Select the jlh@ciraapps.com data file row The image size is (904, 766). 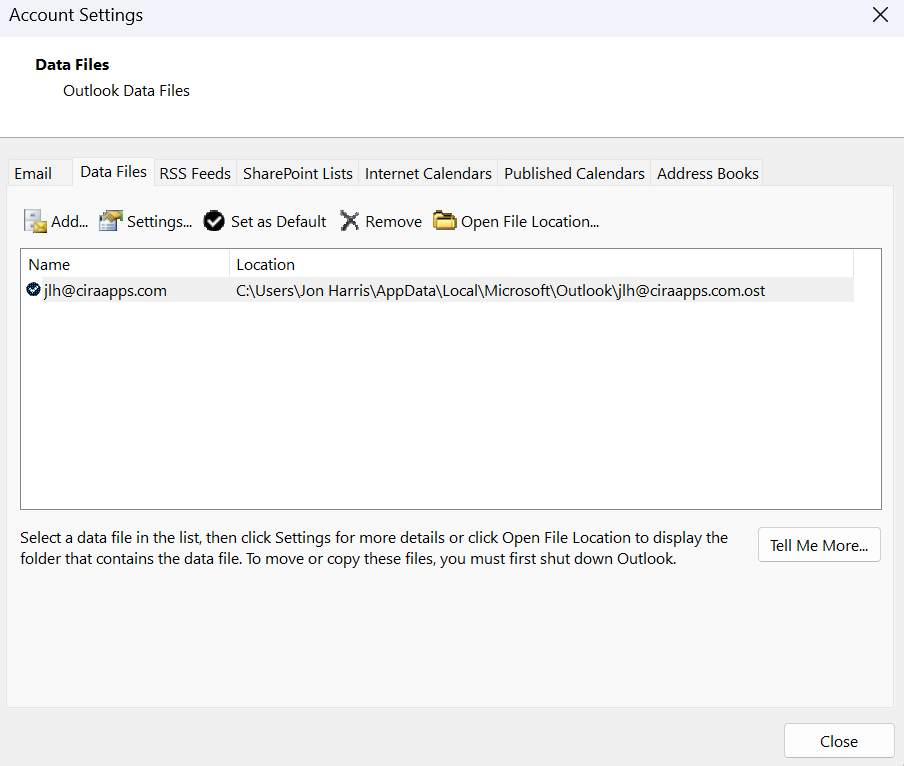pyautogui.click(x=105, y=291)
